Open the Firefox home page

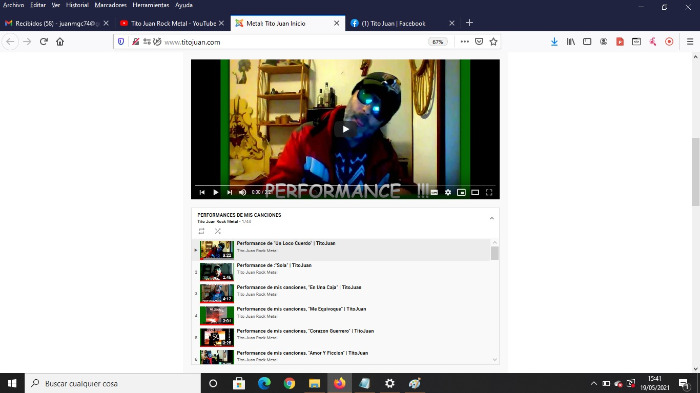(x=60, y=42)
